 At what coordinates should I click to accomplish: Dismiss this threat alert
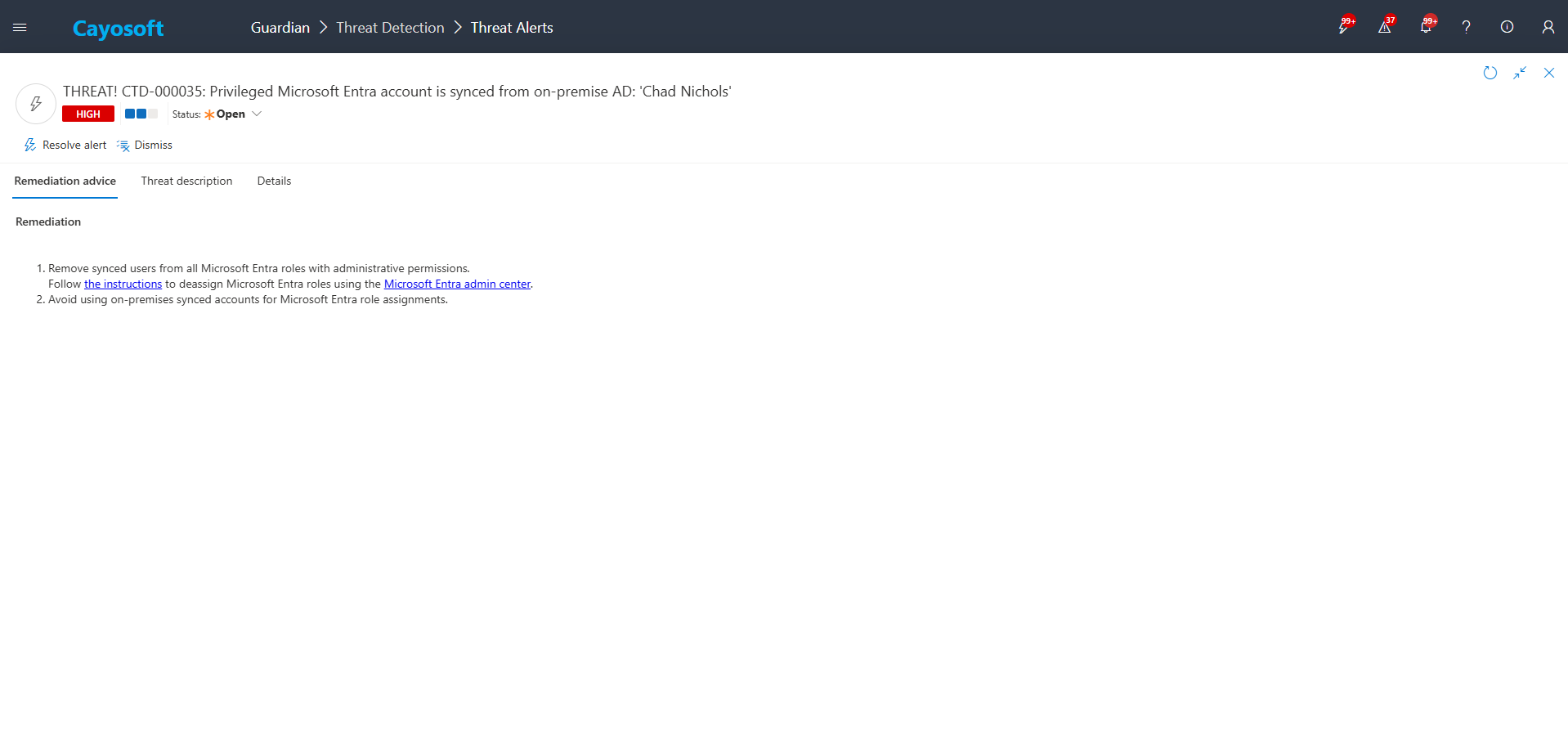tap(145, 145)
